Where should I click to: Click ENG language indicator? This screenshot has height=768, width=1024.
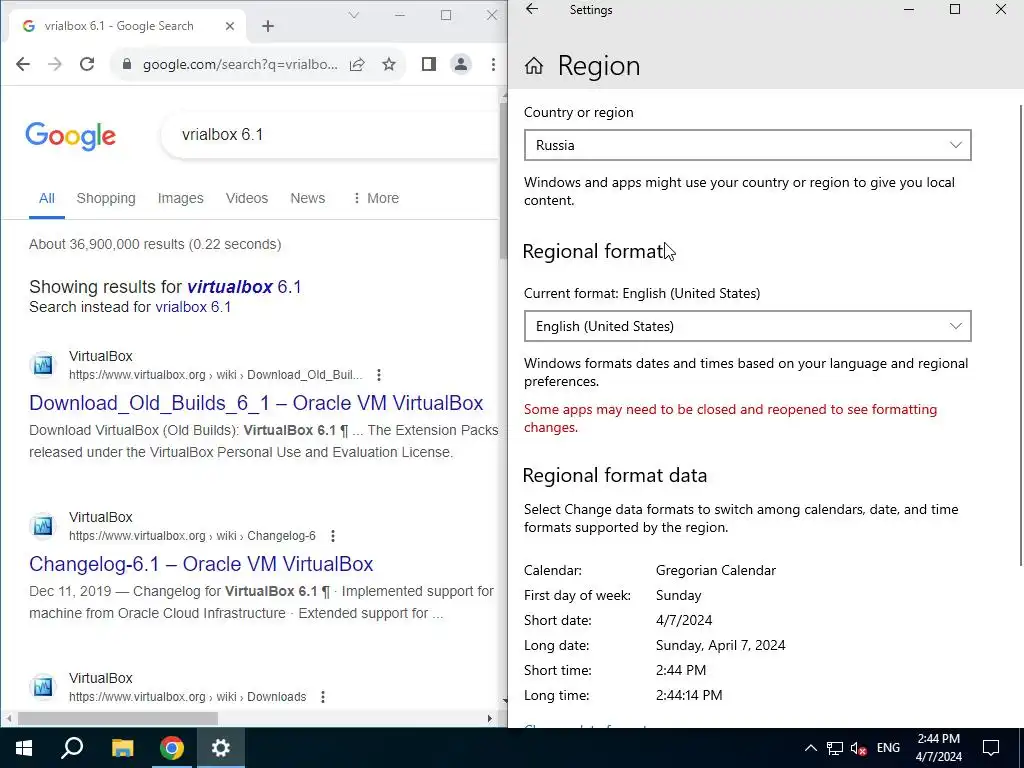click(x=888, y=748)
